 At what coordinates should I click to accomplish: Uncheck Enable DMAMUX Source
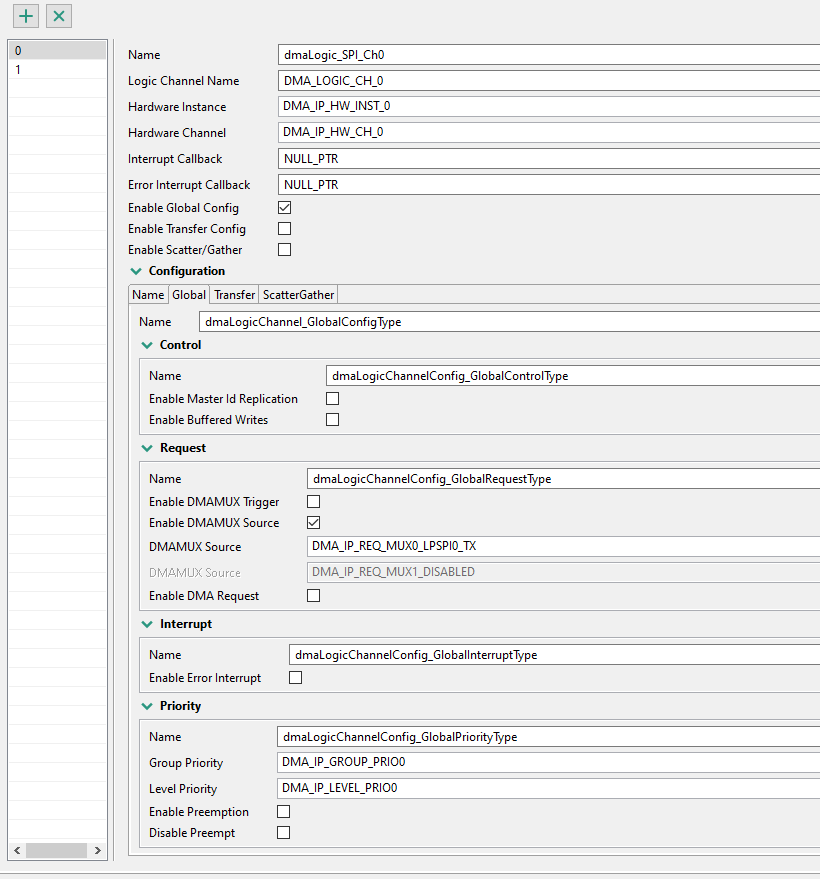tap(313, 522)
